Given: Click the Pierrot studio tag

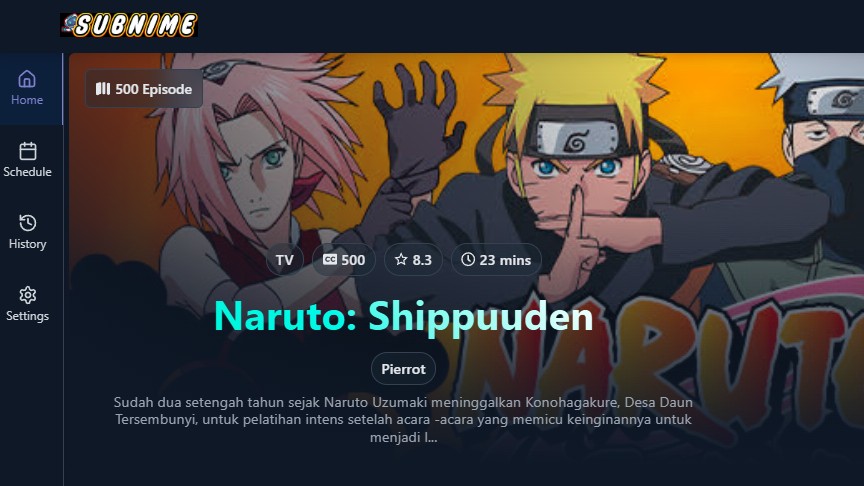Looking at the screenshot, I should 403,369.
